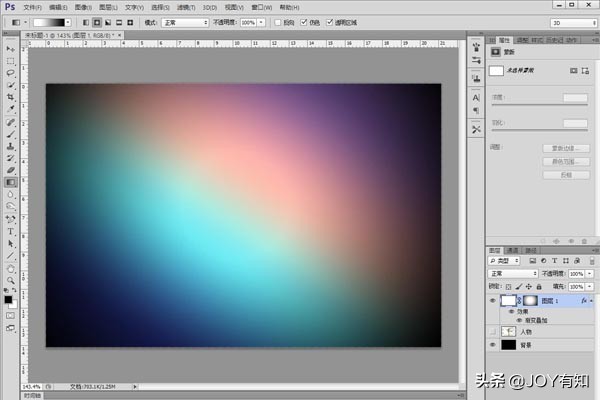Toggle the 仿色 (Dither) checkbox
The image size is (600, 400).
pyautogui.click(x=304, y=21)
